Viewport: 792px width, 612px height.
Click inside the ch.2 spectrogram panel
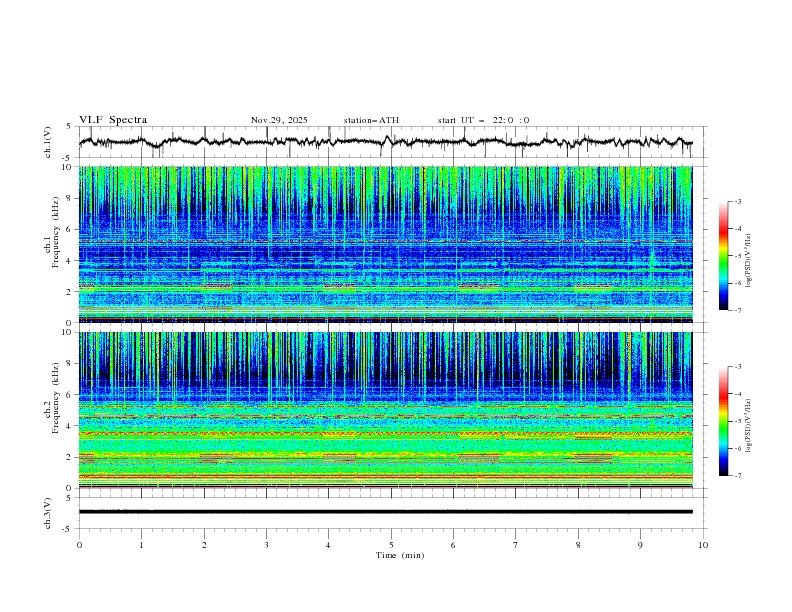385,410
